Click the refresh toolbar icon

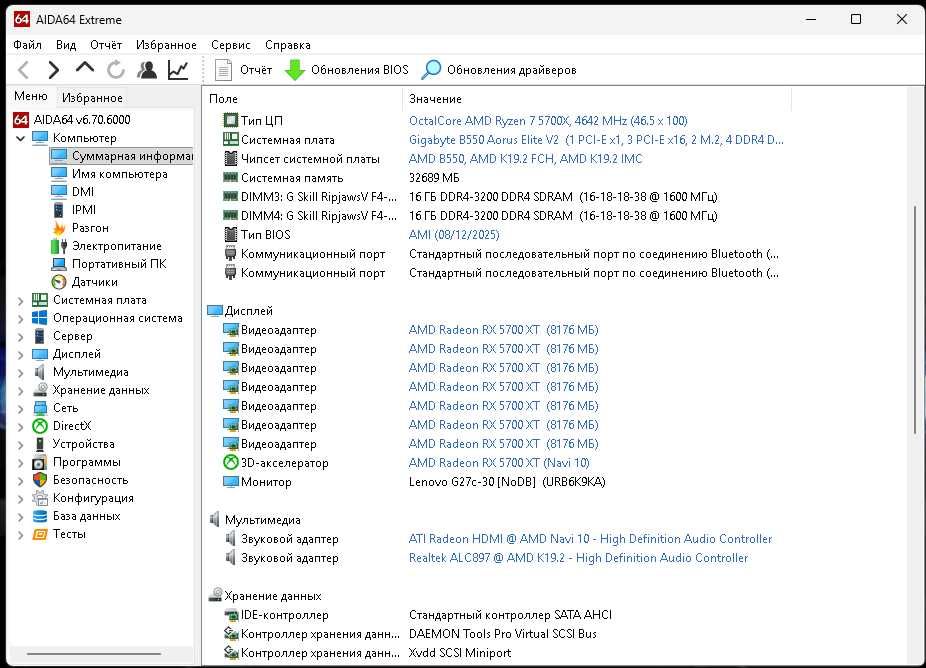[x=116, y=70]
